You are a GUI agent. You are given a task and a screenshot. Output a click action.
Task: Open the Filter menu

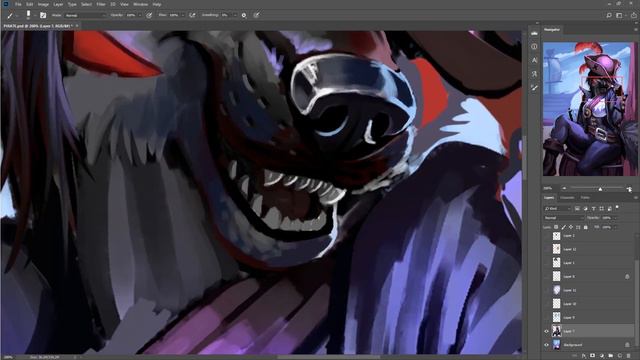[x=101, y=4]
